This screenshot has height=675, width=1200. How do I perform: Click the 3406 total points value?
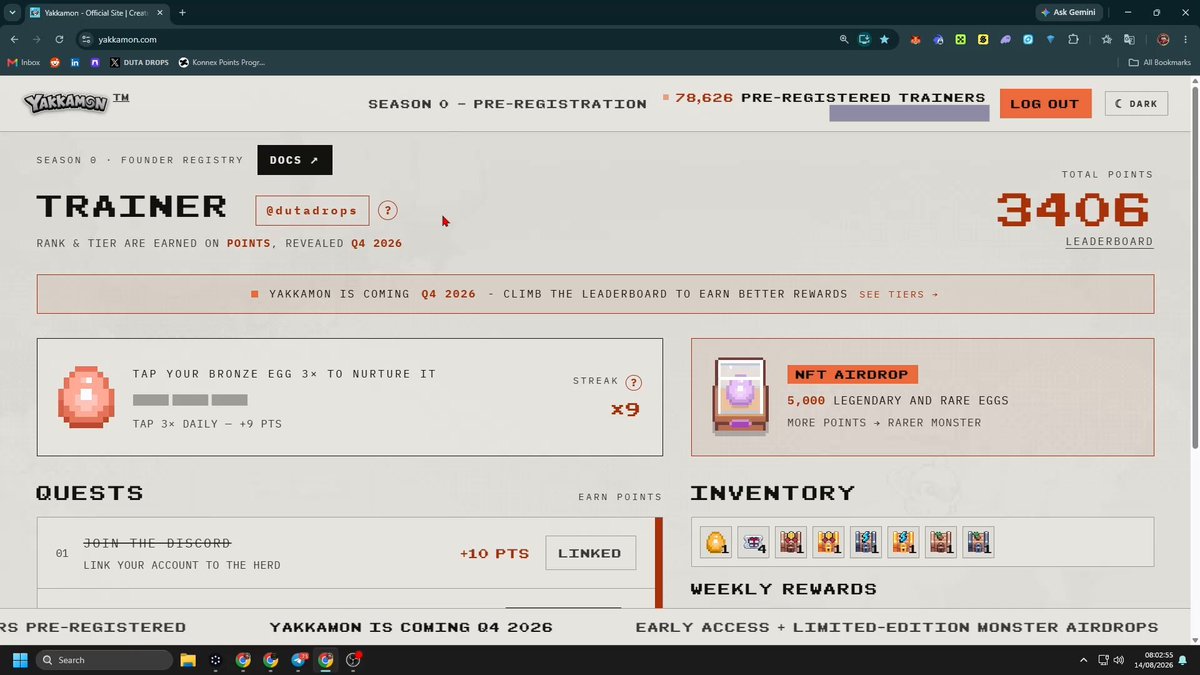pos(1074,209)
